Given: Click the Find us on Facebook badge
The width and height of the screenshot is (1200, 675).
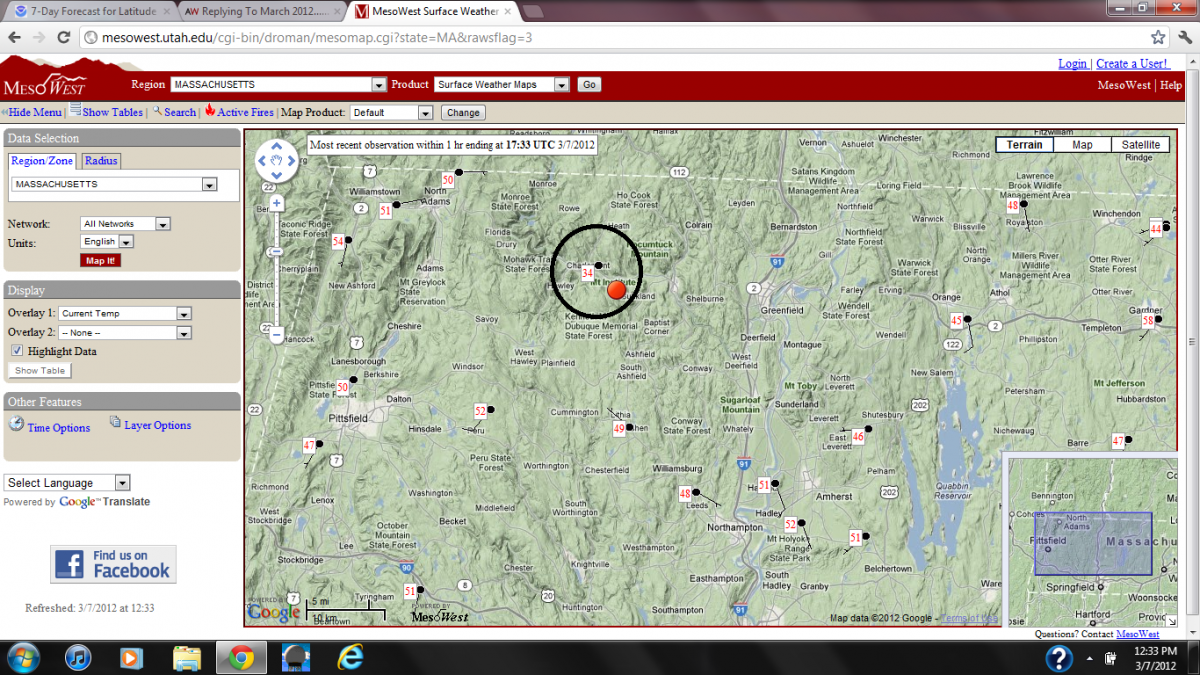Looking at the screenshot, I should click(x=113, y=564).
